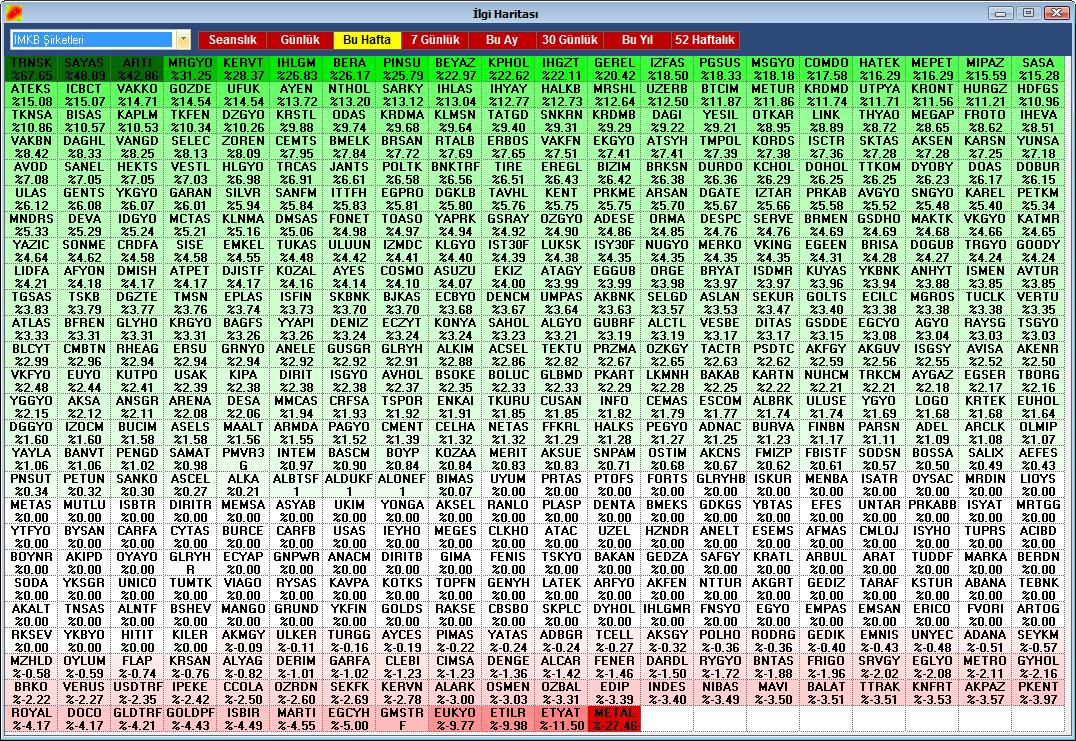Viewport: 1076px width, 741px height.
Task: Click the ULKER %-0.11 cell
Action: (x=296, y=641)
